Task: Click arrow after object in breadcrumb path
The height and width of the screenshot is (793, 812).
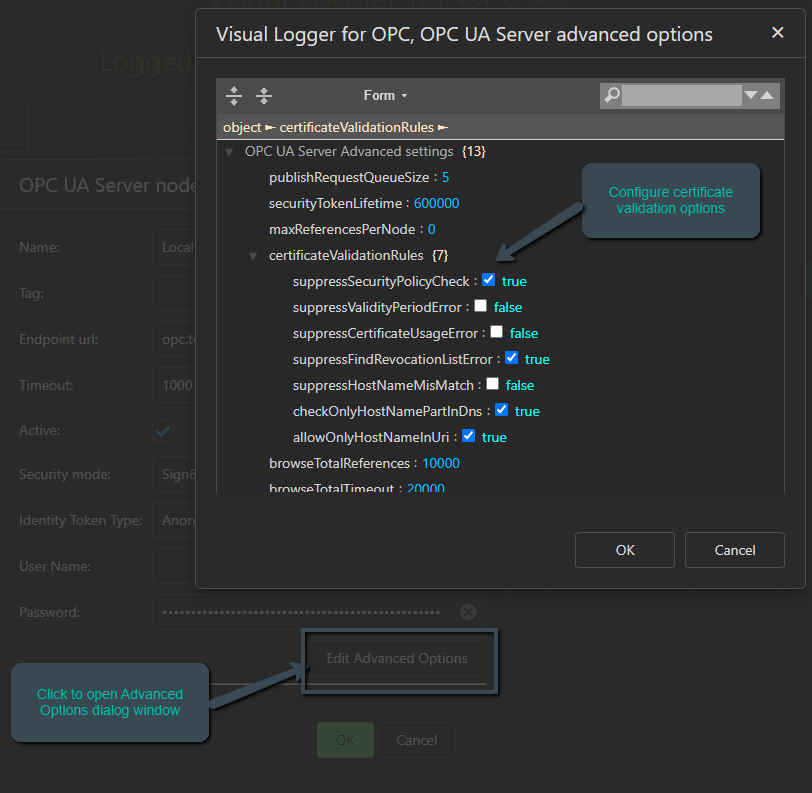Action: tap(270, 127)
